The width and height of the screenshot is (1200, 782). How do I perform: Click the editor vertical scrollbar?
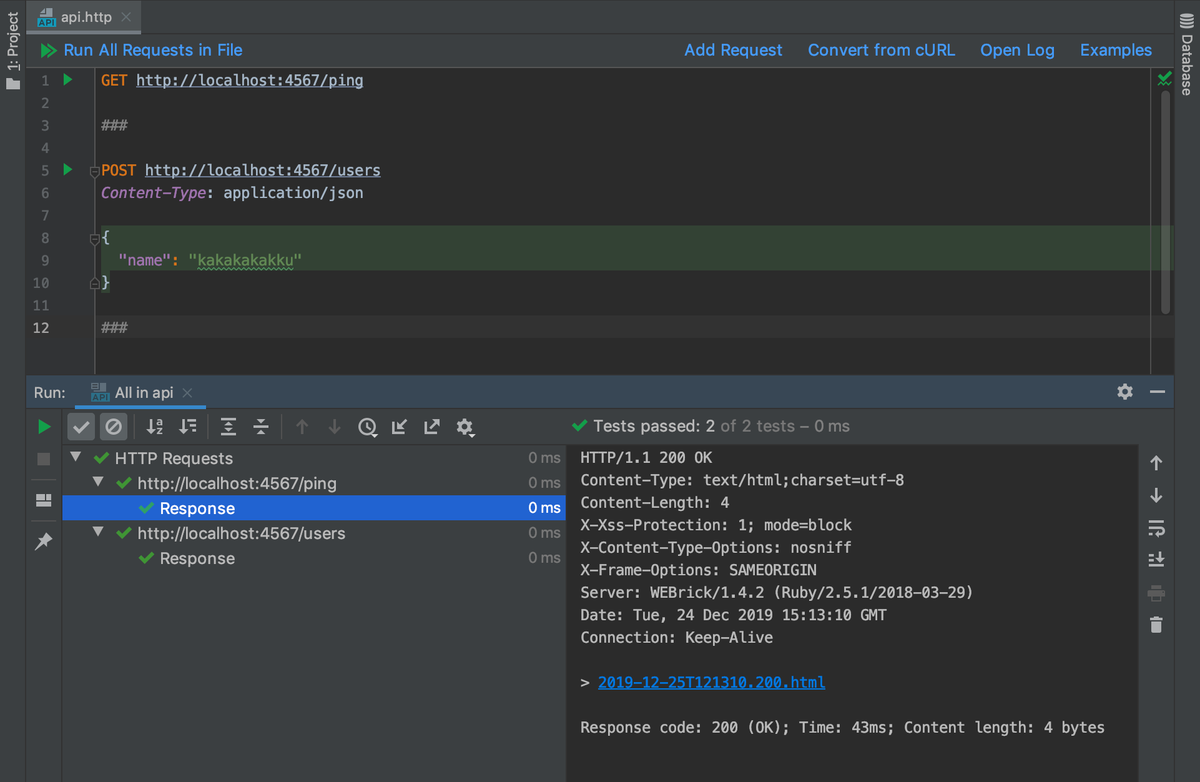pos(1165,200)
